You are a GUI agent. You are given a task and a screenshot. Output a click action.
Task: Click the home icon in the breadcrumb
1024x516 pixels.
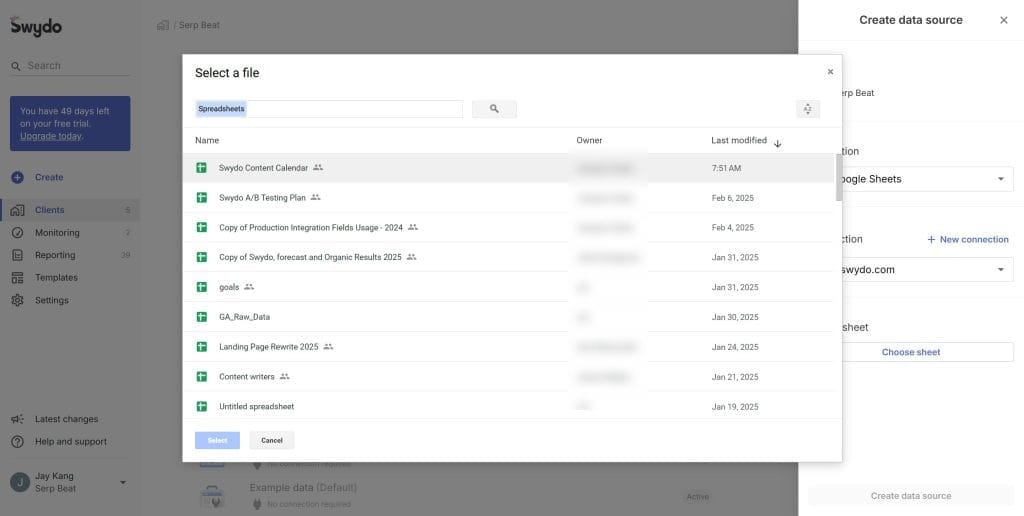pos(163,25)
